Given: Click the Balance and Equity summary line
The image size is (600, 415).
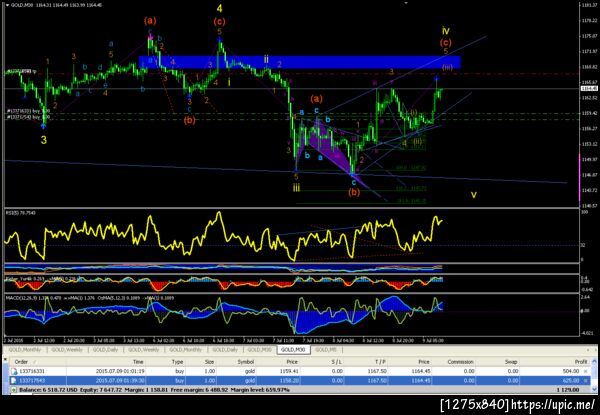Looking at the screenshot, I should click(155, 390).
